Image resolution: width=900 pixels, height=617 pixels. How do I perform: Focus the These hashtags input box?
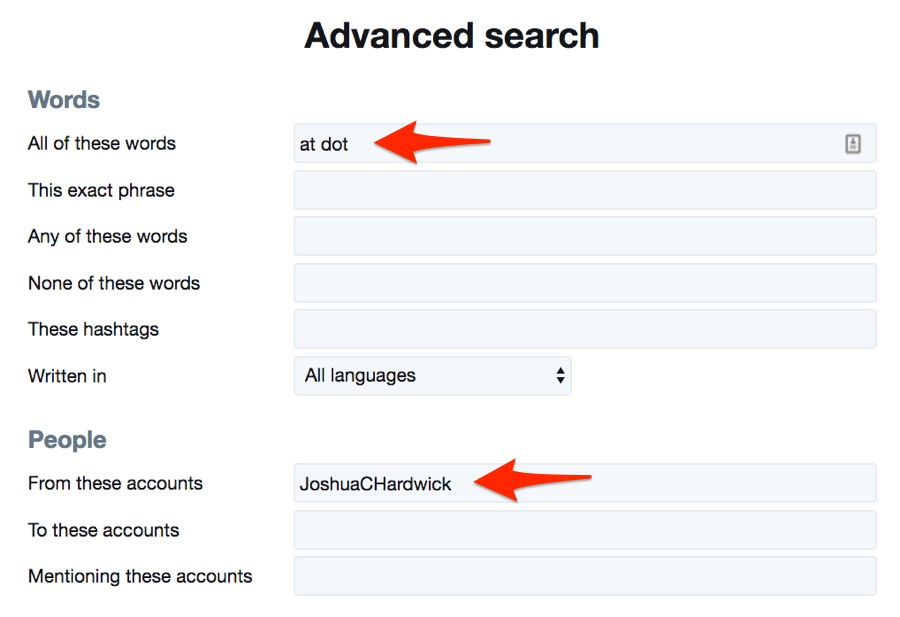click(x=584, y=329)
